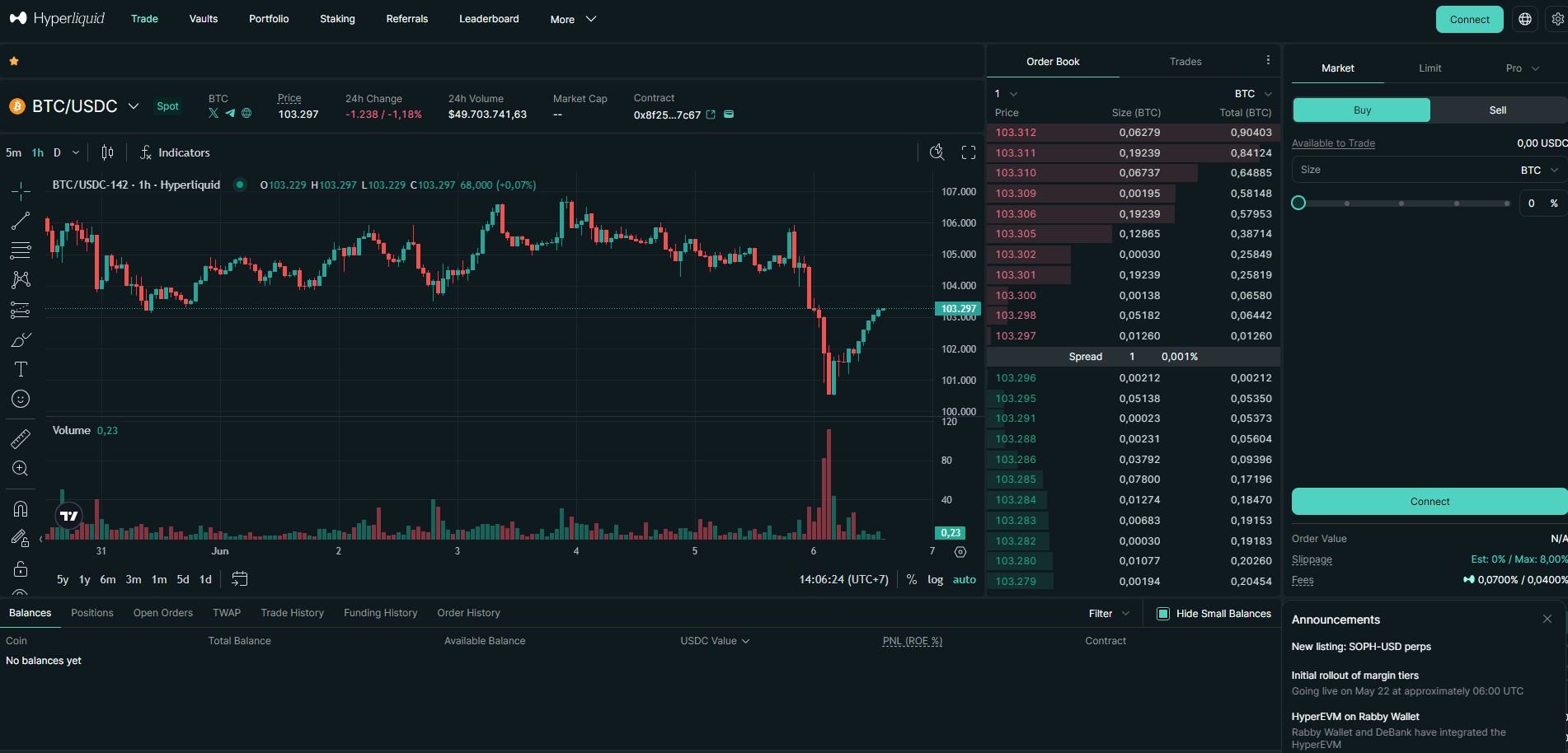
Task: Toggle lock all drawings
Action: coord(21,569)
